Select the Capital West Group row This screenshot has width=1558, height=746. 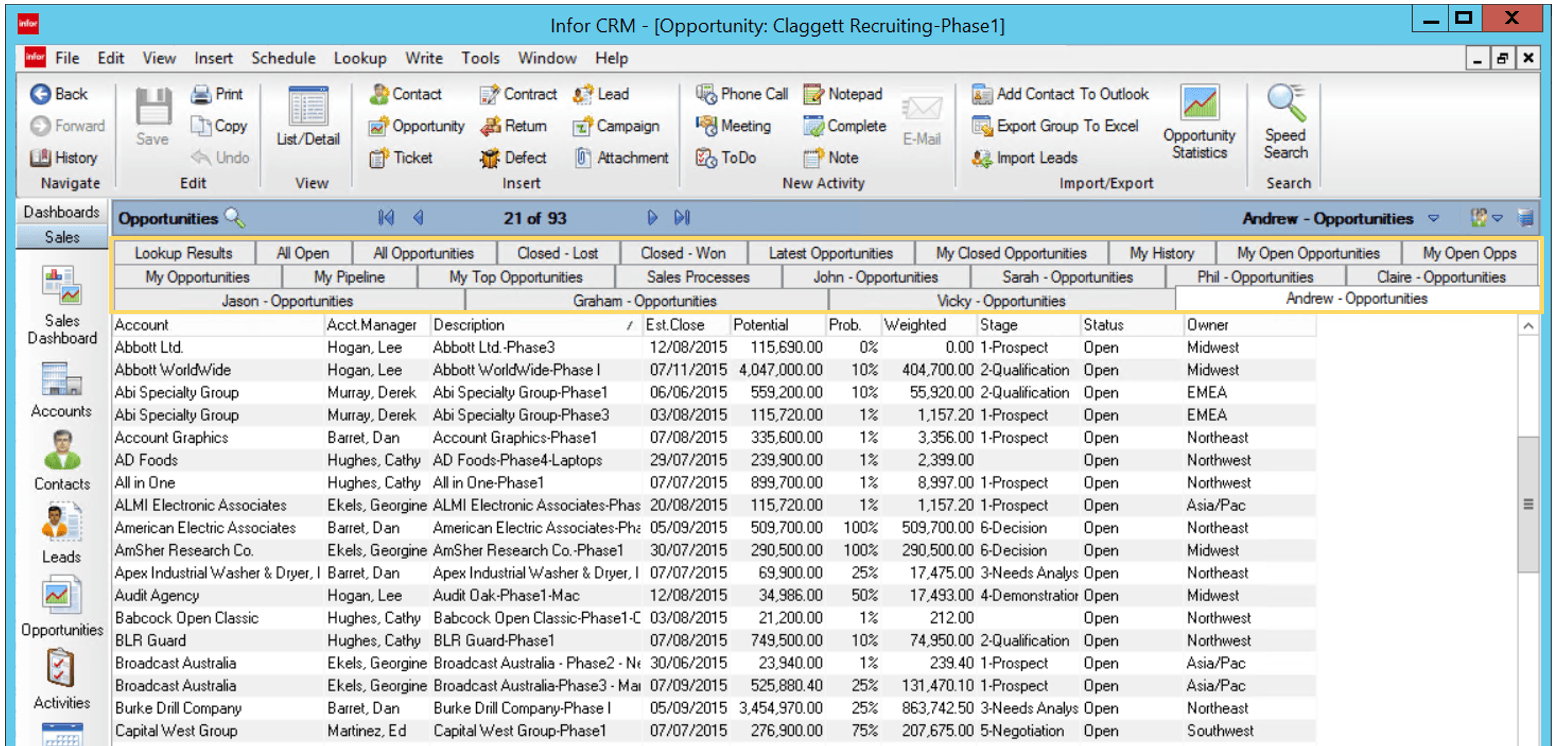(714, 731)
